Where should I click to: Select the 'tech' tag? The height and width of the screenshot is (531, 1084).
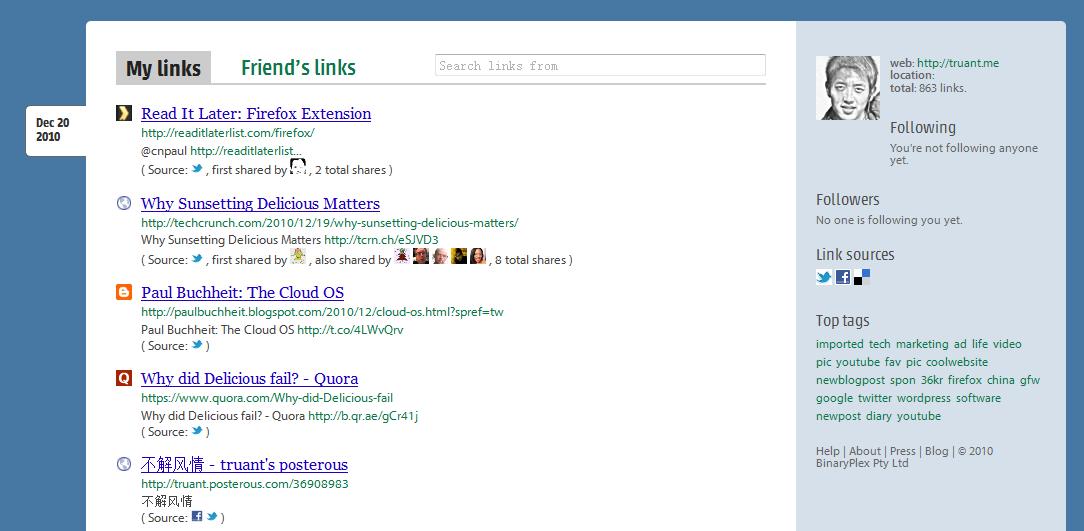click(879, 344)
